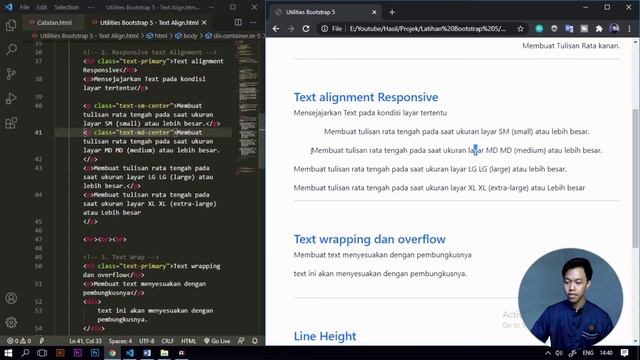Select the Utilities Bootstrap 5 browser tab
This screenshot has height=360, width=640.
coord(325,12)
